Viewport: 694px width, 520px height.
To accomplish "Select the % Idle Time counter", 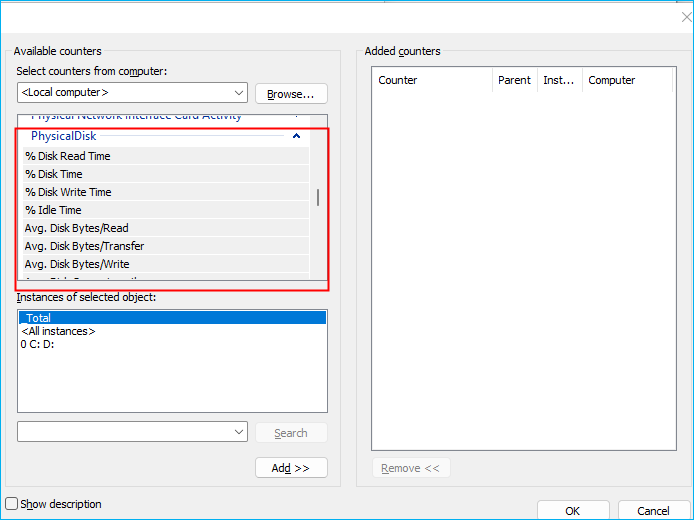I will click(166, 210).
